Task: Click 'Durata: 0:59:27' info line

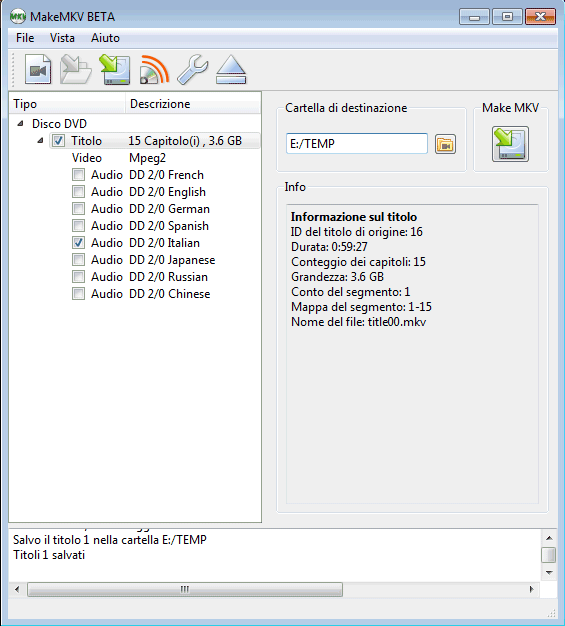Action: (329, 247)
